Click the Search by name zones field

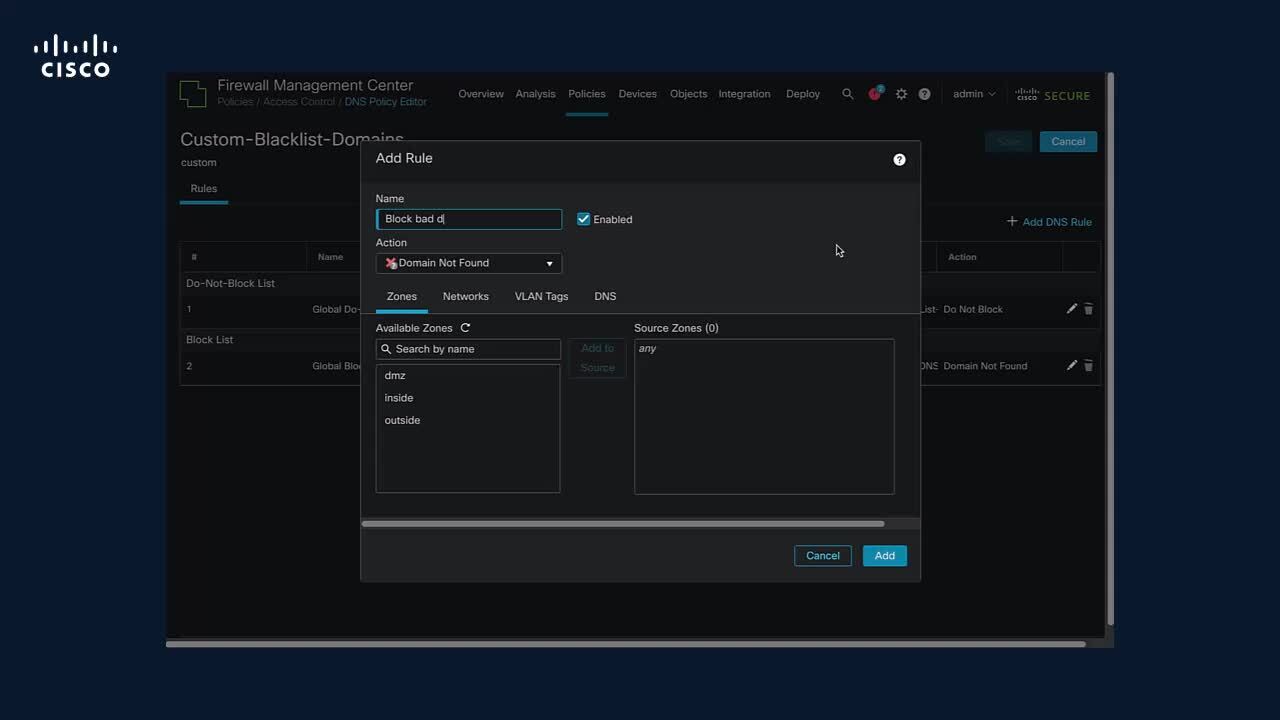pos(468,349)
